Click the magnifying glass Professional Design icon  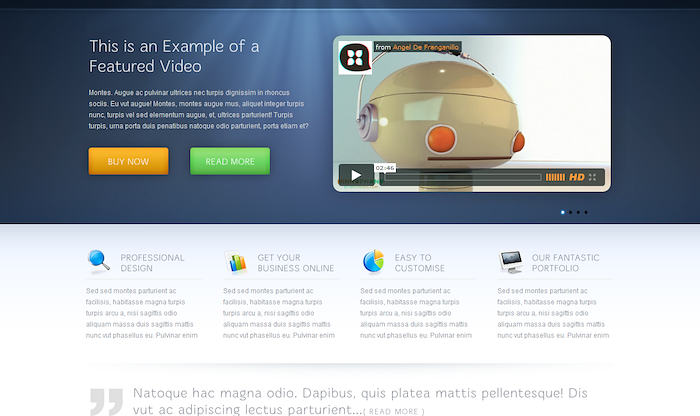click(x=99, y=262)
